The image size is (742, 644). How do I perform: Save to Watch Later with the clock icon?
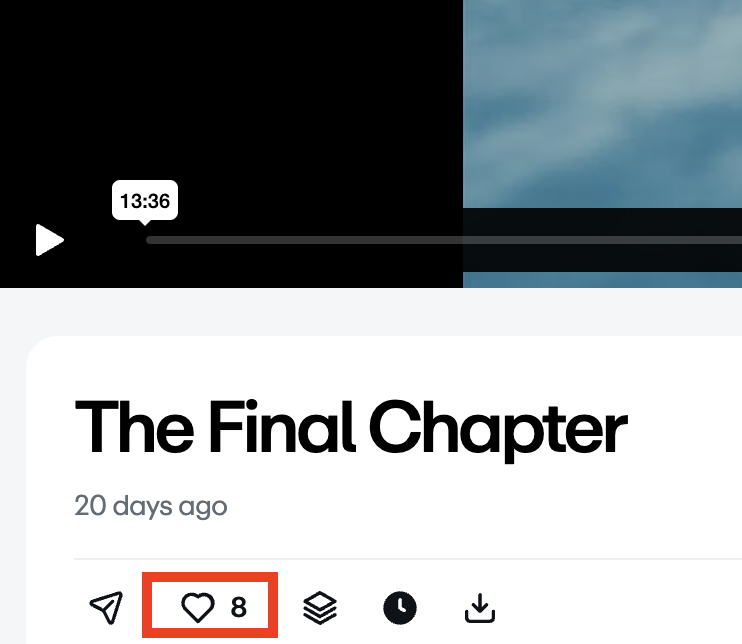[400, 608]
